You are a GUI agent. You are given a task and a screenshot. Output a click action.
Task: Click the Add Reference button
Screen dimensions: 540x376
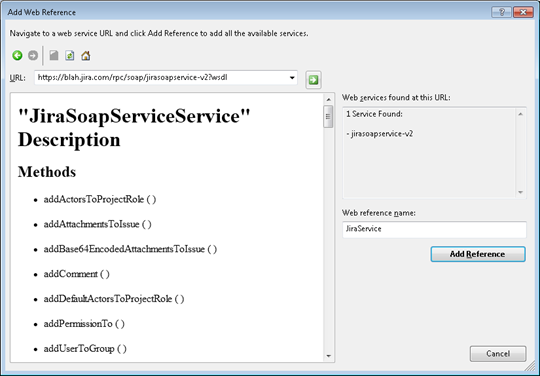(478, 254)
